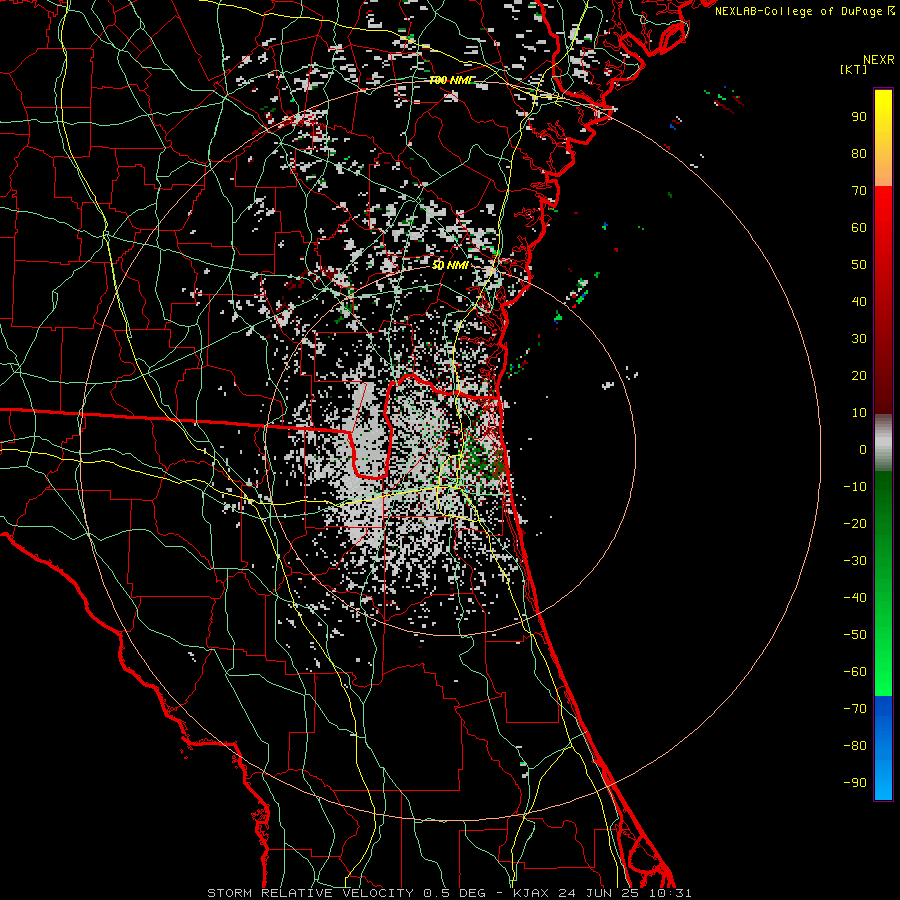Pick the bright red segment of color bar
Screen dimensions: 900x900
pos(883,218)
